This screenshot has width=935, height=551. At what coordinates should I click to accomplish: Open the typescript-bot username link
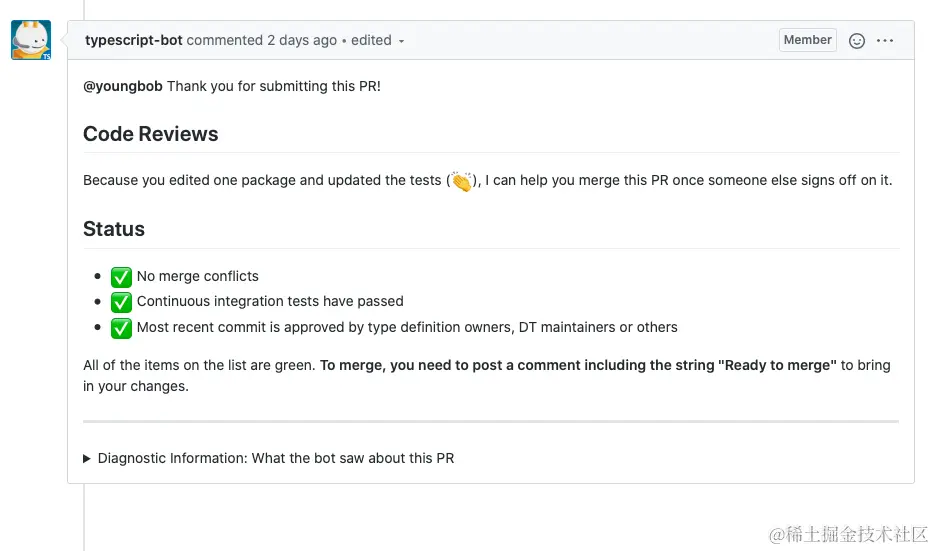tap(134, 41)
